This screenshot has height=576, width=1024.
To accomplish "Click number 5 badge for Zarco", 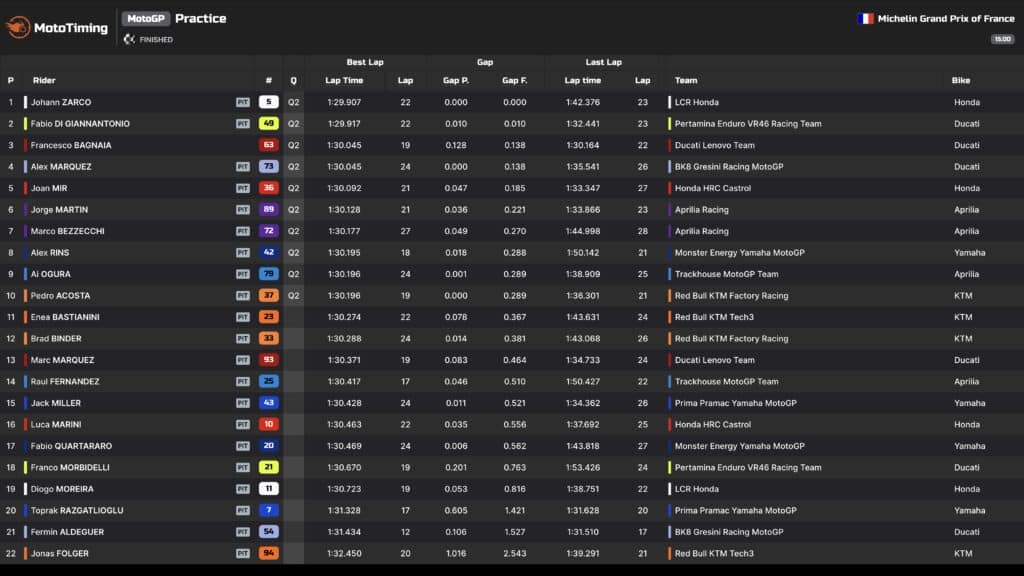I will [268, 102].
